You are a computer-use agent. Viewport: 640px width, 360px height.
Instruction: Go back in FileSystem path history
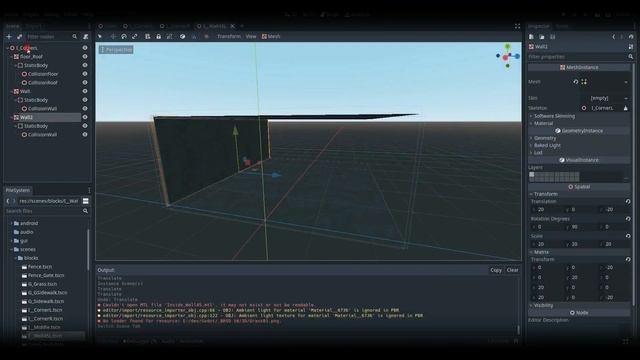(8, 201)
